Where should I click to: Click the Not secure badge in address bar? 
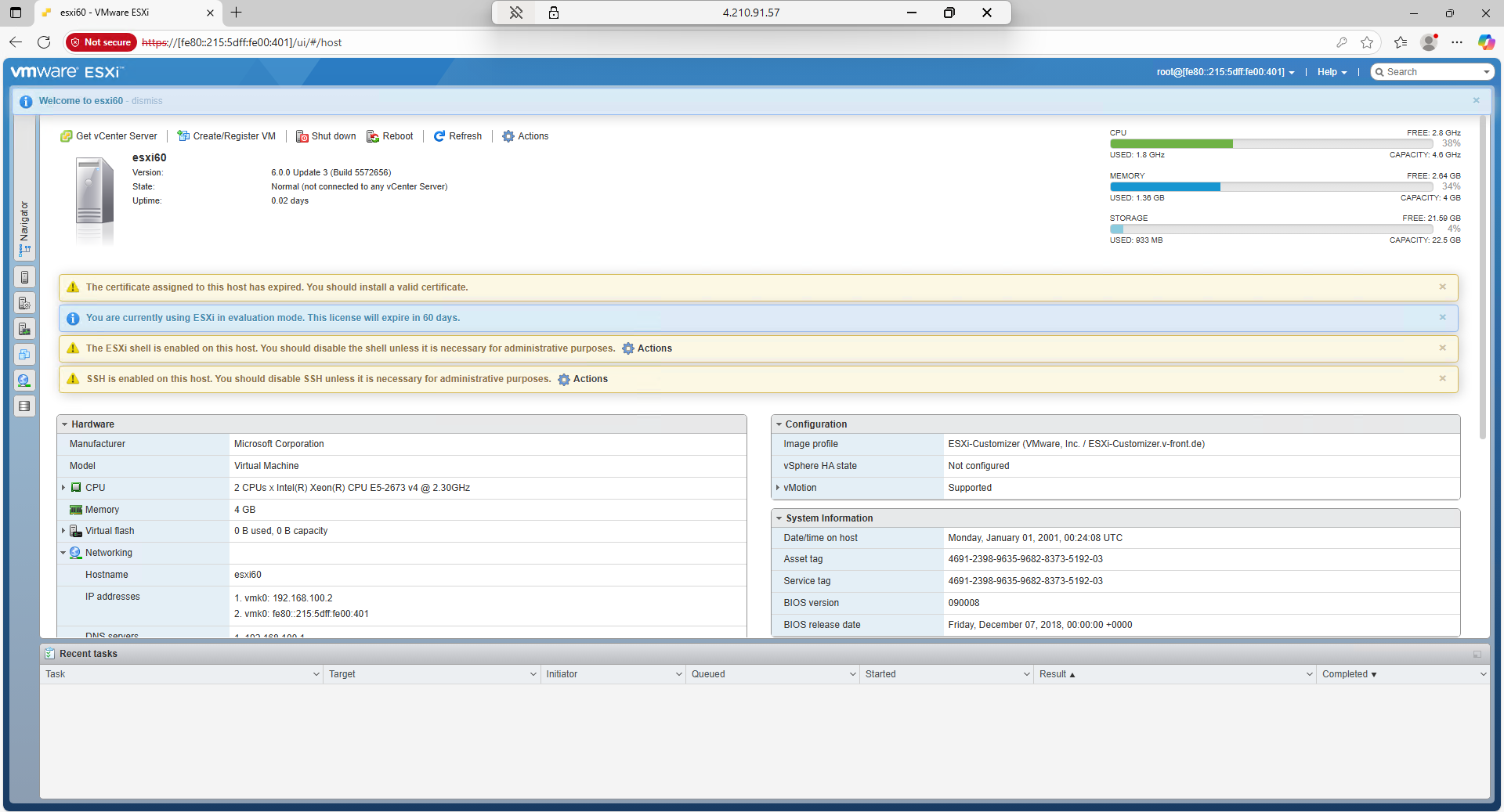(x=101, y=42)
